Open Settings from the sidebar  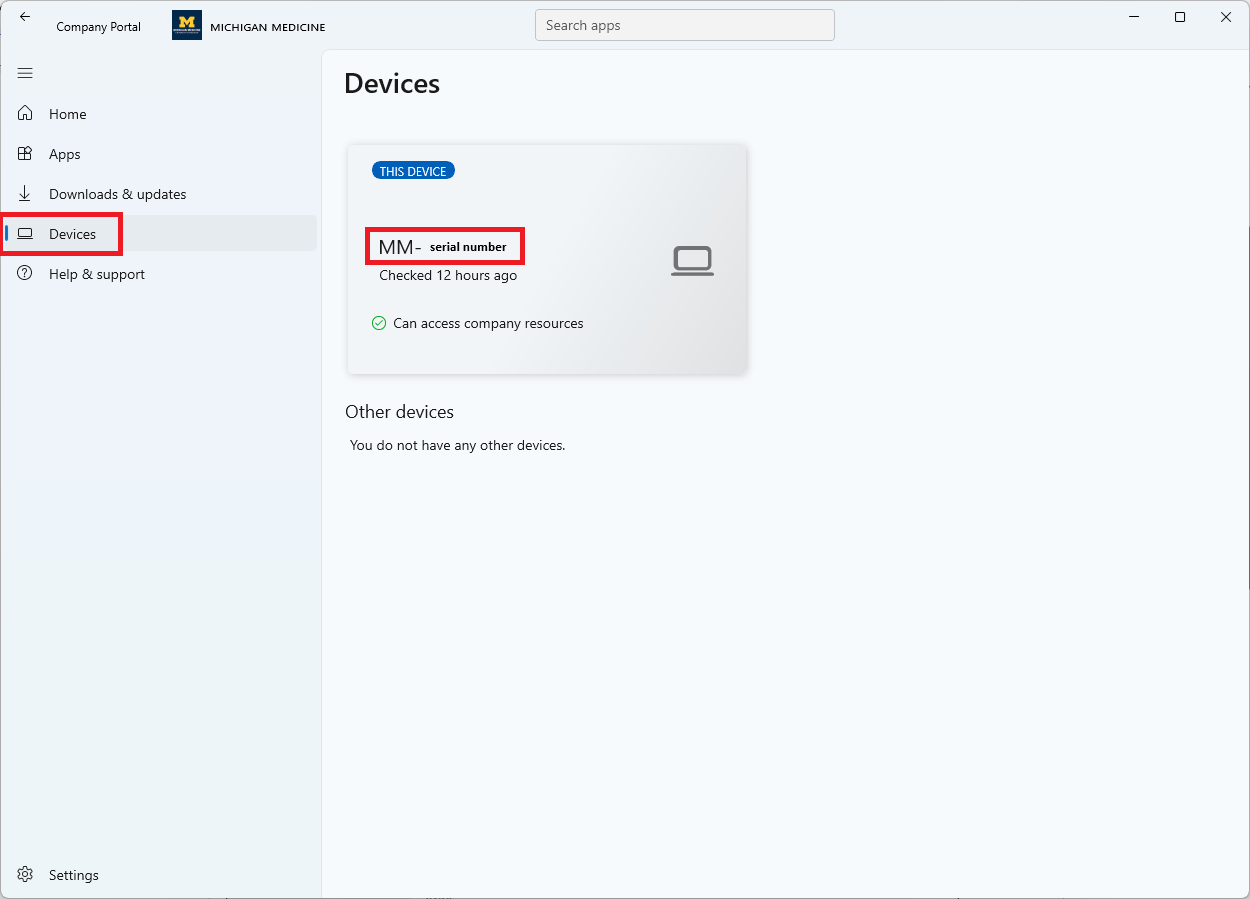click(x=74, y=875)
